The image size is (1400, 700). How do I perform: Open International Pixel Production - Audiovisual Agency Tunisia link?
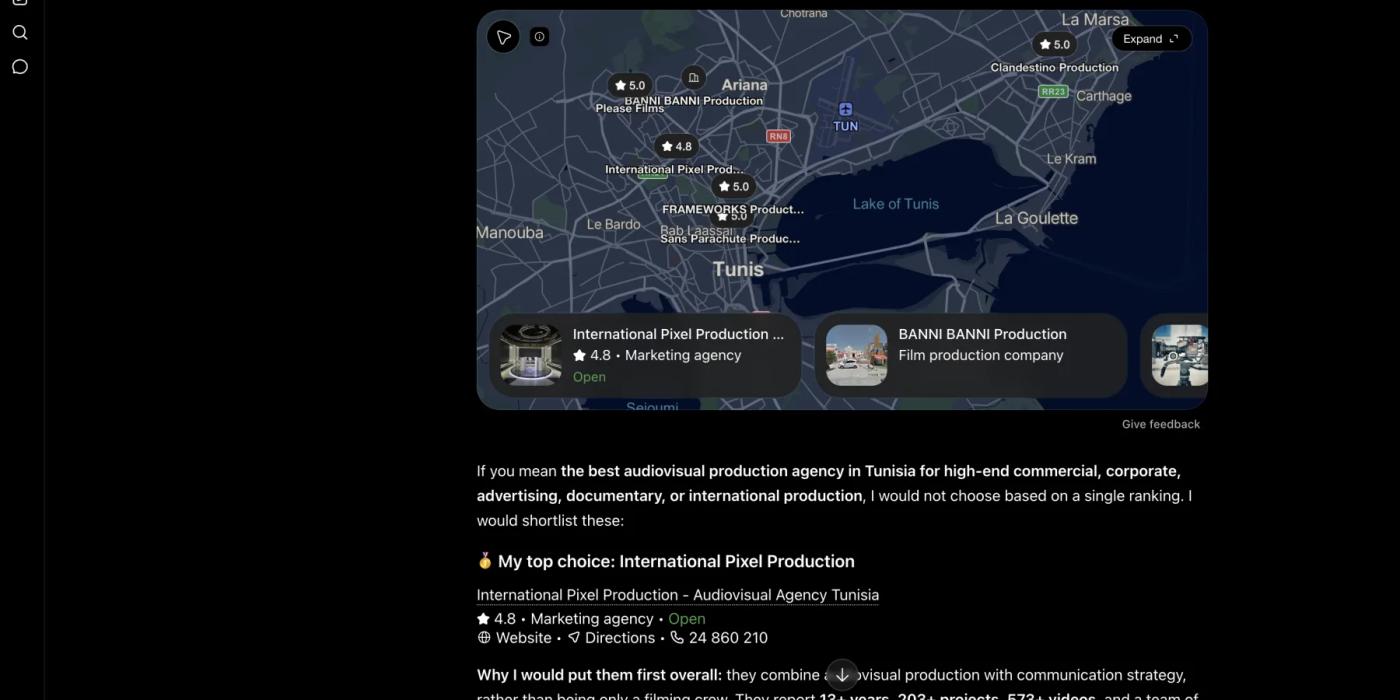tap(678, 595)
